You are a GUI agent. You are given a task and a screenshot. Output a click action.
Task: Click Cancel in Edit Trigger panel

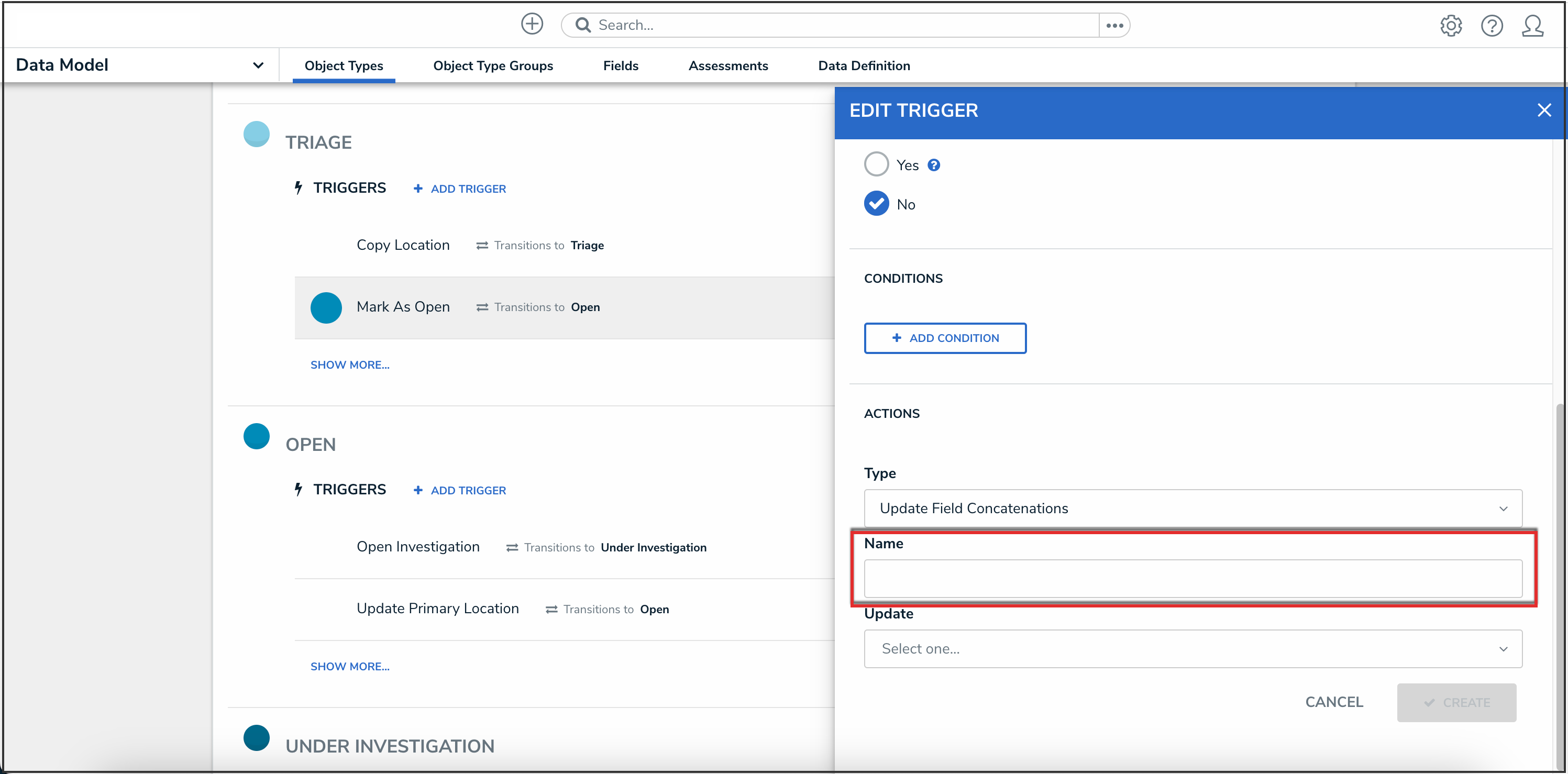pos(1334,702)
